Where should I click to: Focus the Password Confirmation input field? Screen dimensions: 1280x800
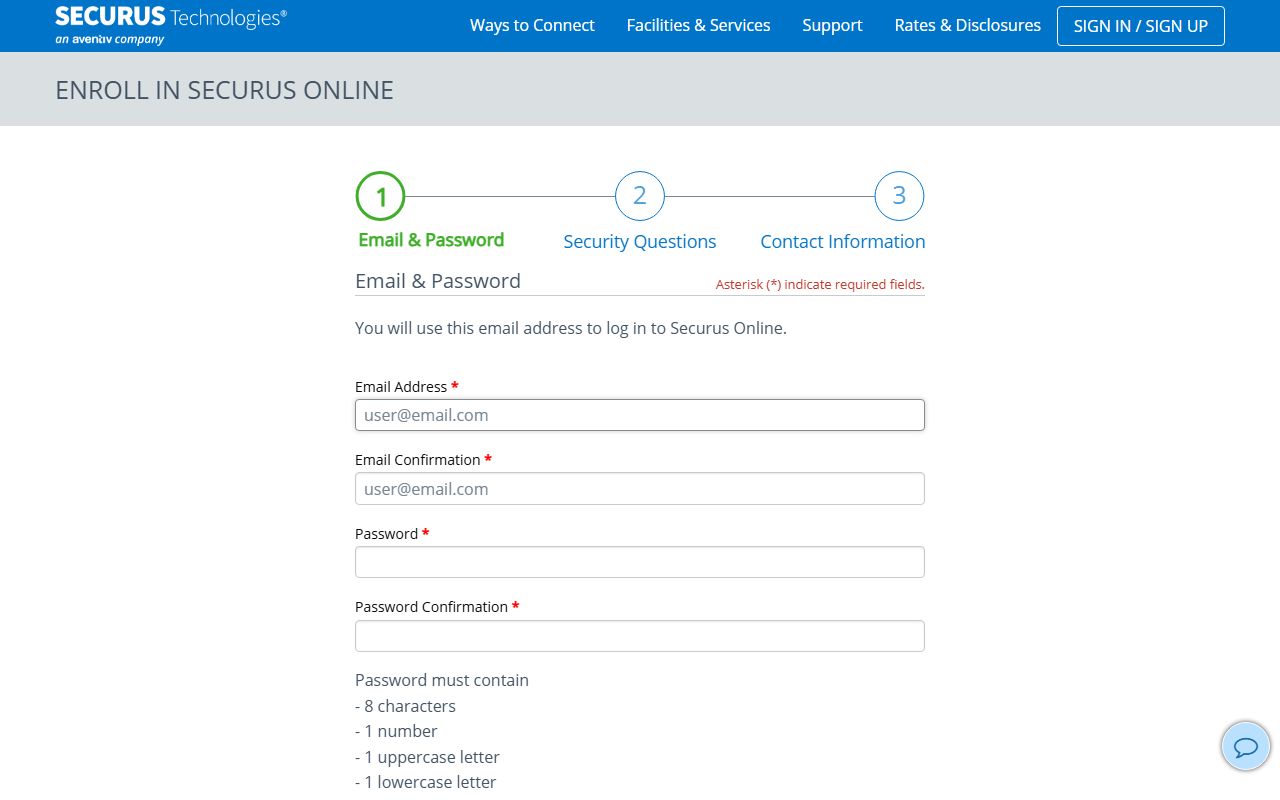click(x=640, y=636)
